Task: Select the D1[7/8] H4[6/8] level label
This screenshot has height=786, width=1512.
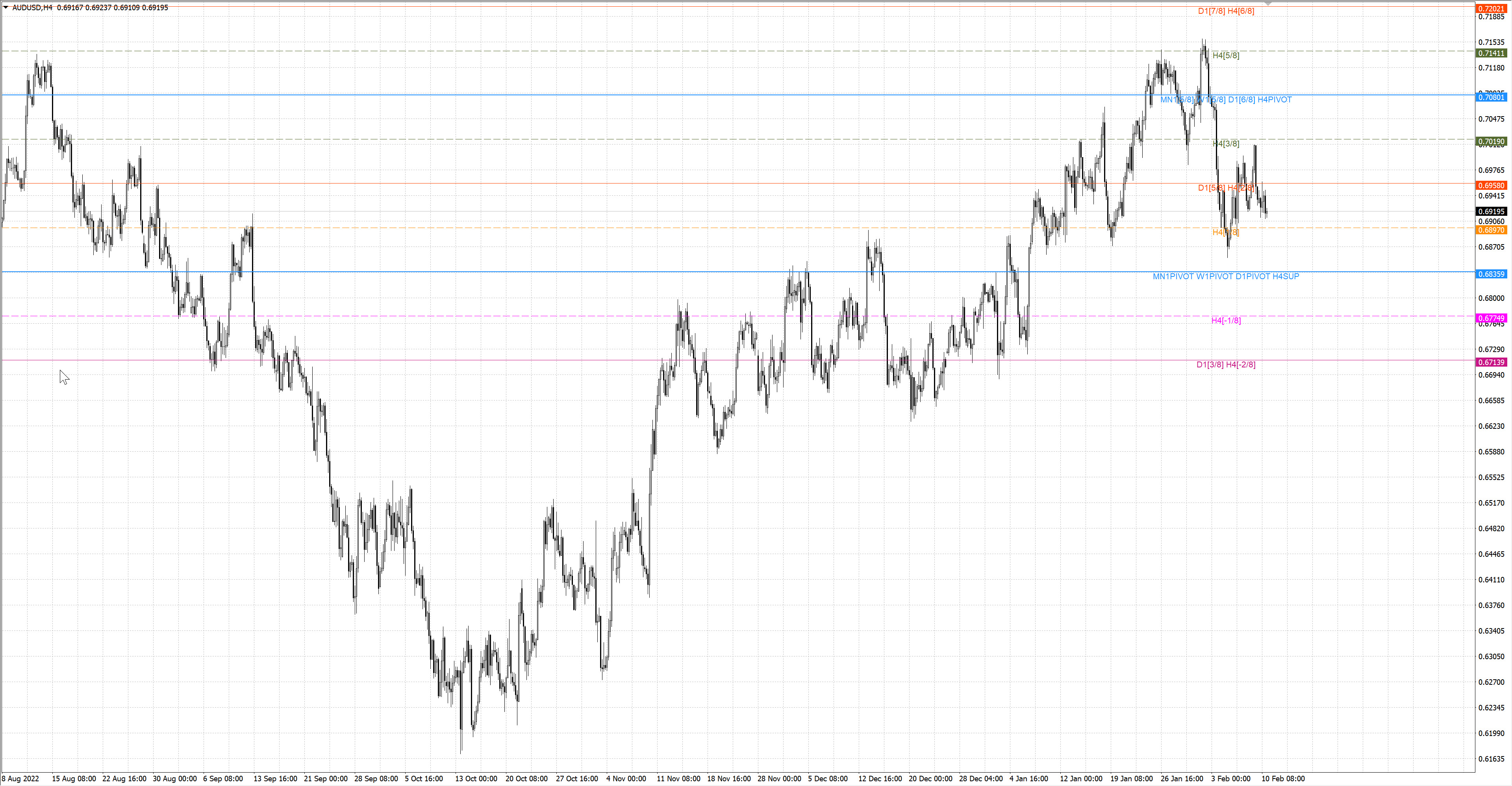Action: coord(1226,11)
